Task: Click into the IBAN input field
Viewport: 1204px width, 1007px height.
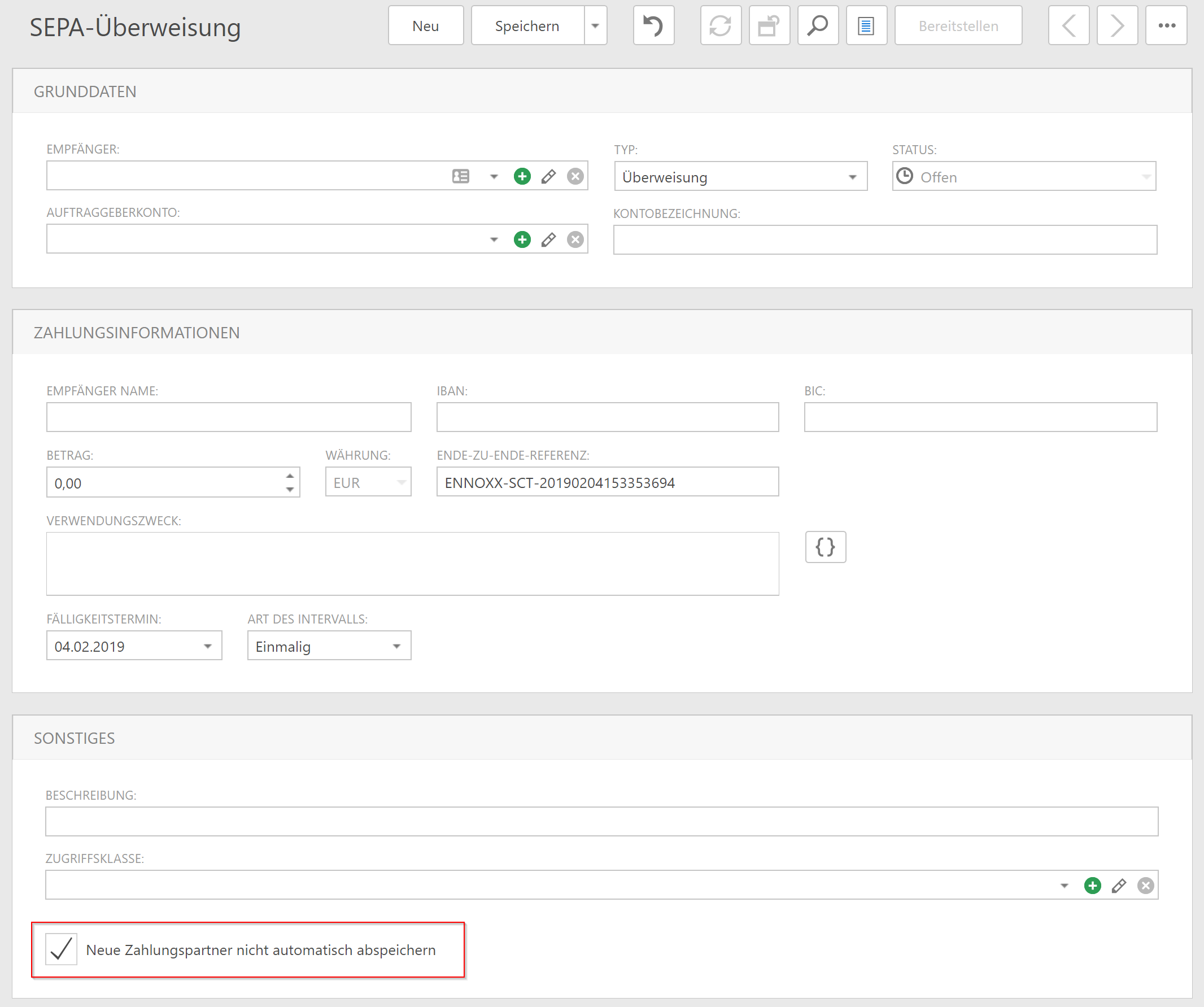Action: tap(607, 417)
